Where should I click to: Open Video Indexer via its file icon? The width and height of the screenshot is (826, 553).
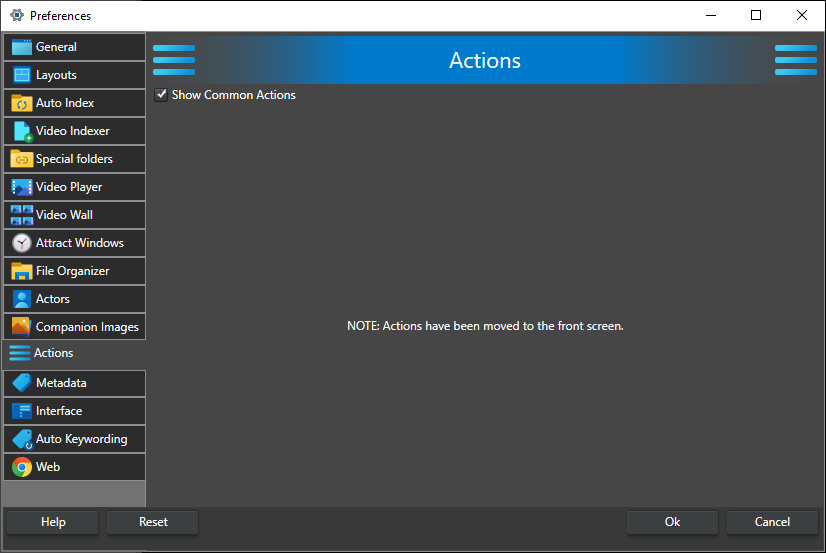tap(21, 131)
